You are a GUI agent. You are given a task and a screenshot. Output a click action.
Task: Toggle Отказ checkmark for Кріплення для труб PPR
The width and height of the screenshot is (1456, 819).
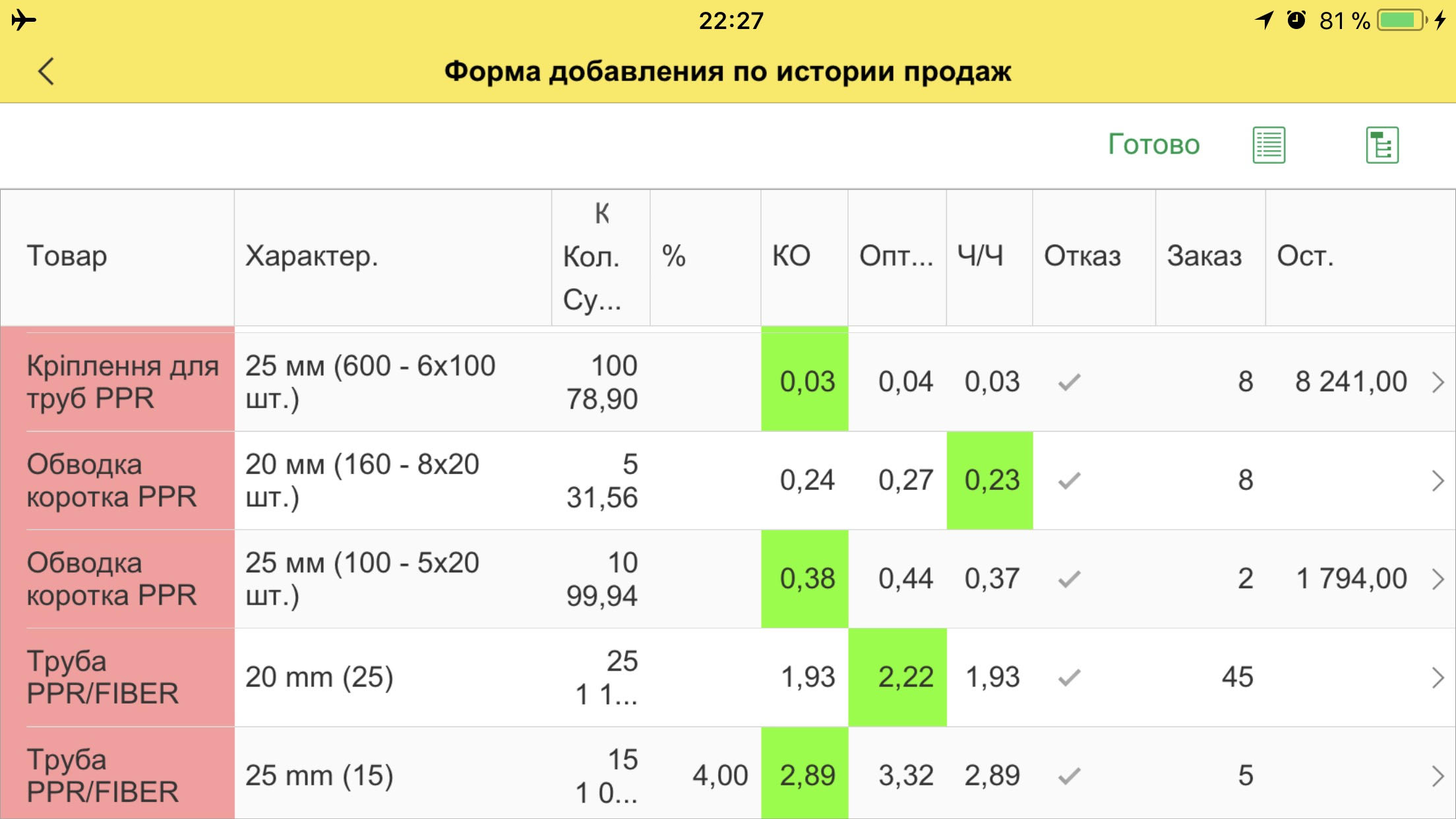click(1069, 382)
